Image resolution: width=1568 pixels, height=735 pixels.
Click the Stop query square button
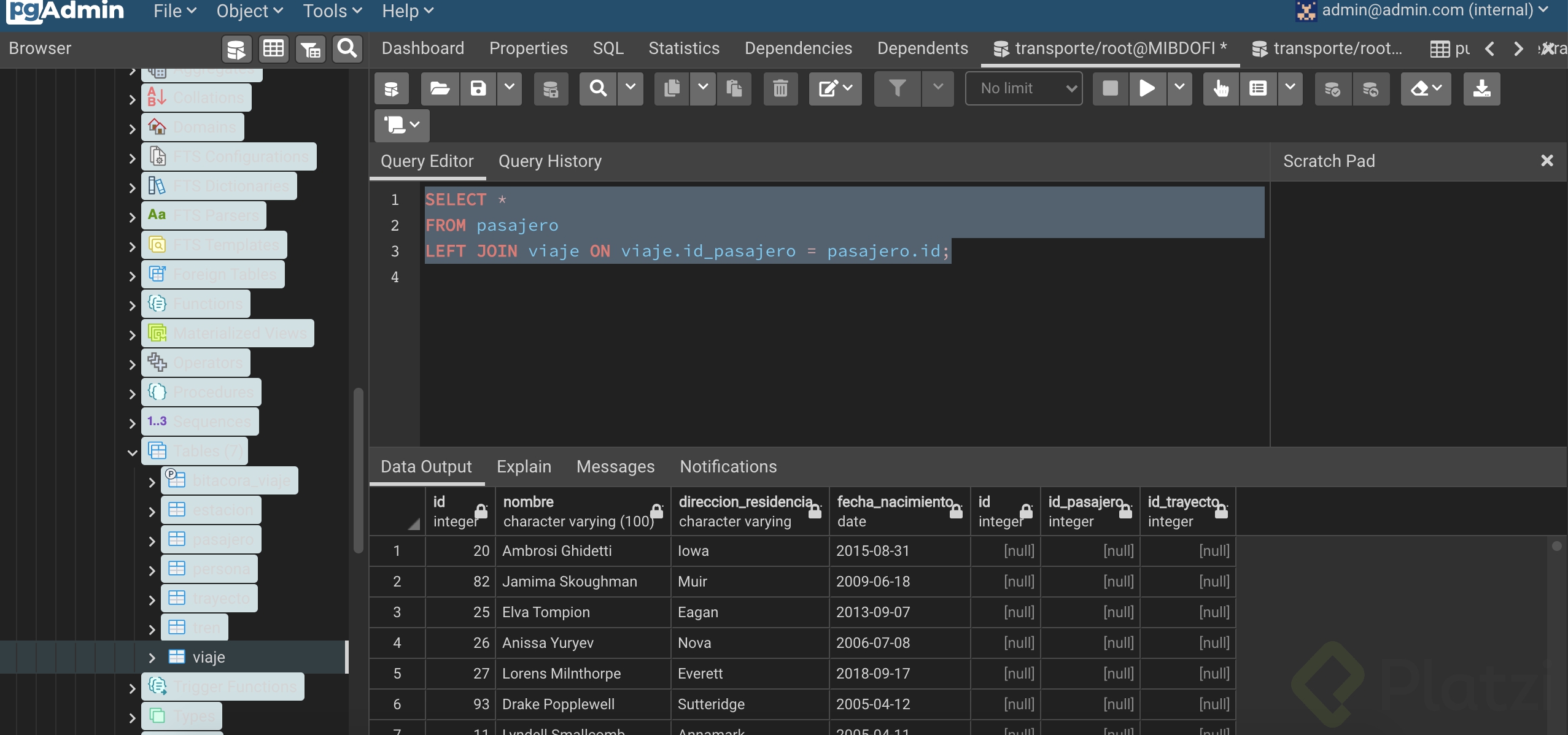coord(1110,89)
